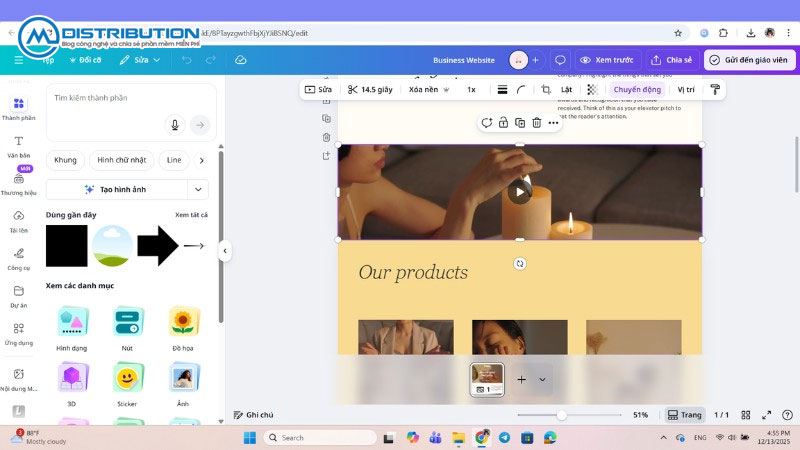Click Xóa nền background remover

pos(429,90)
